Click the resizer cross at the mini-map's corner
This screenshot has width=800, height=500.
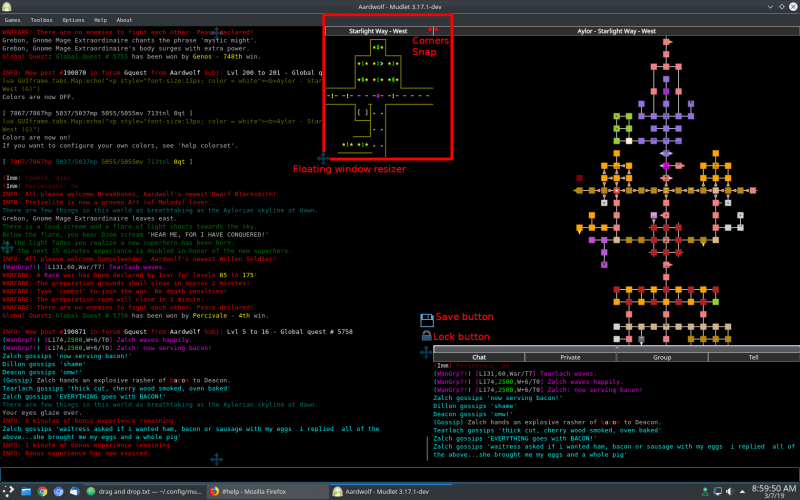323,159
